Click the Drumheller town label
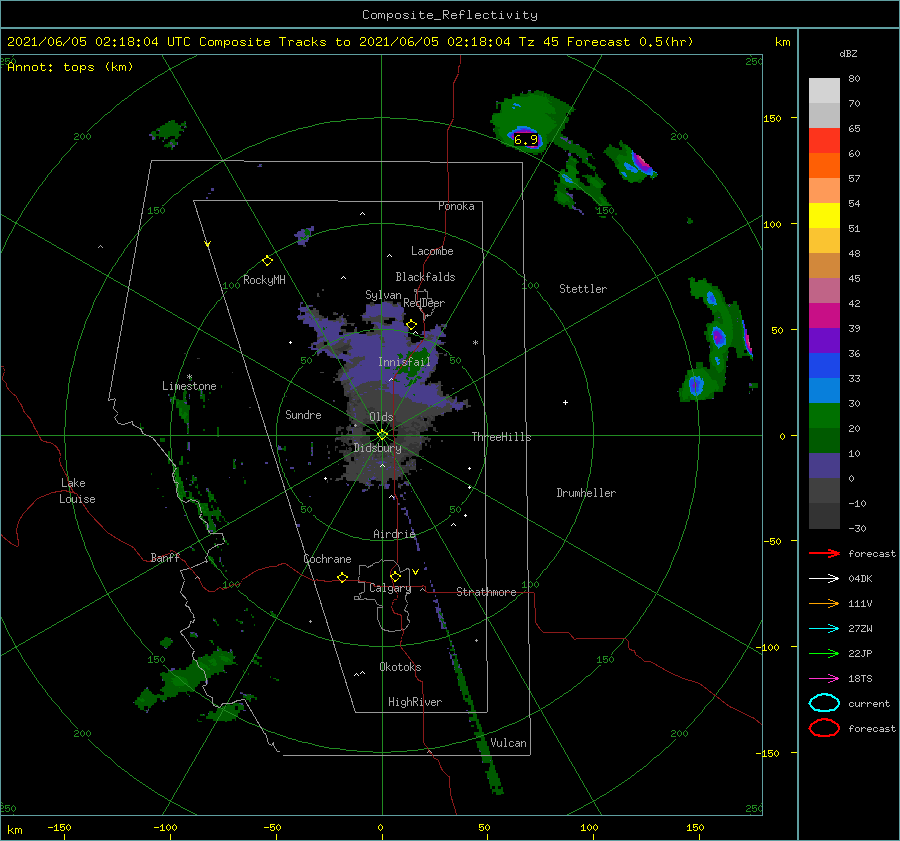Viewport: 900px width, 841px height. (x=586, y=493)
